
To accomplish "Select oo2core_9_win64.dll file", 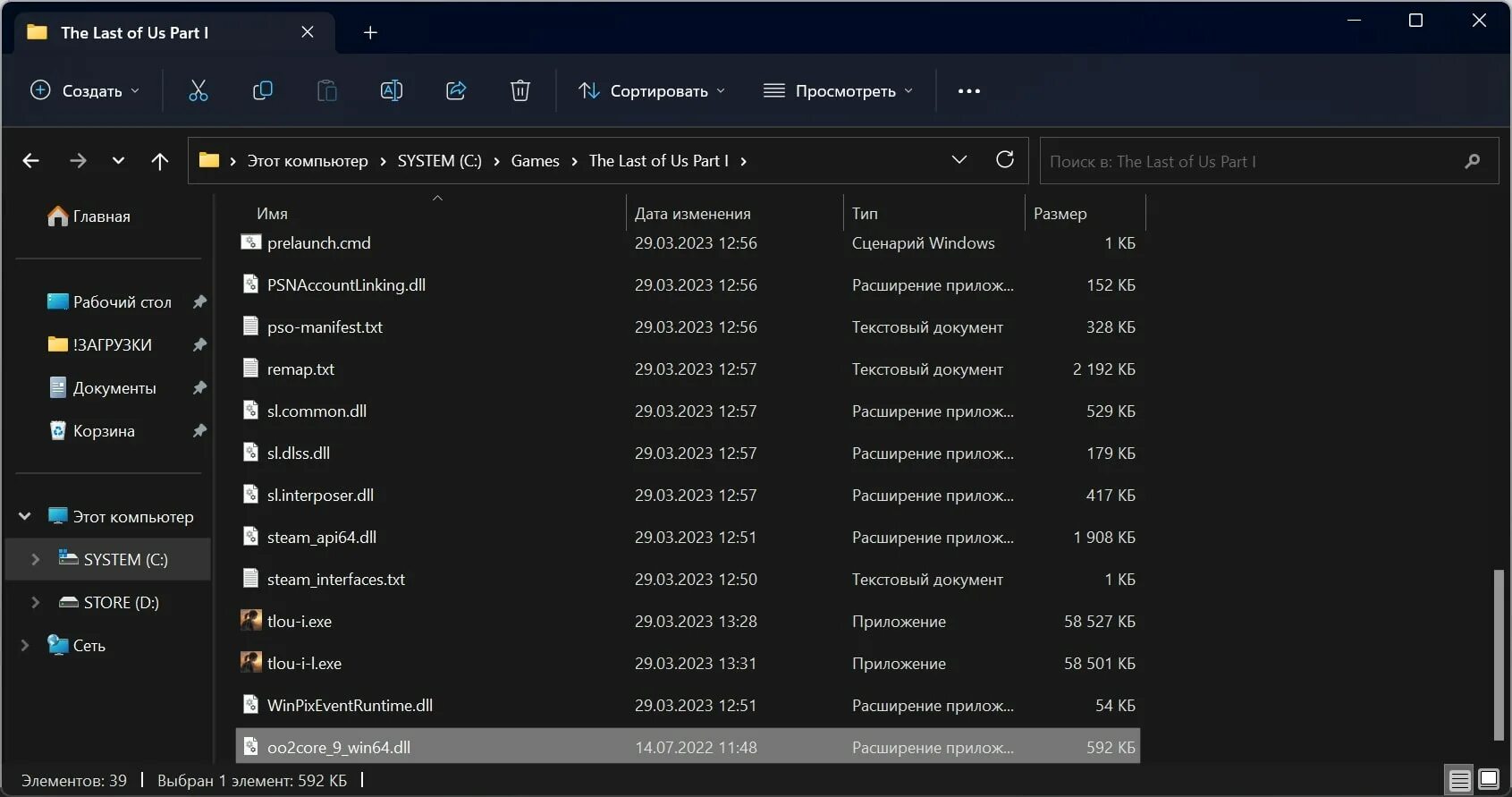I will (688, 746).
